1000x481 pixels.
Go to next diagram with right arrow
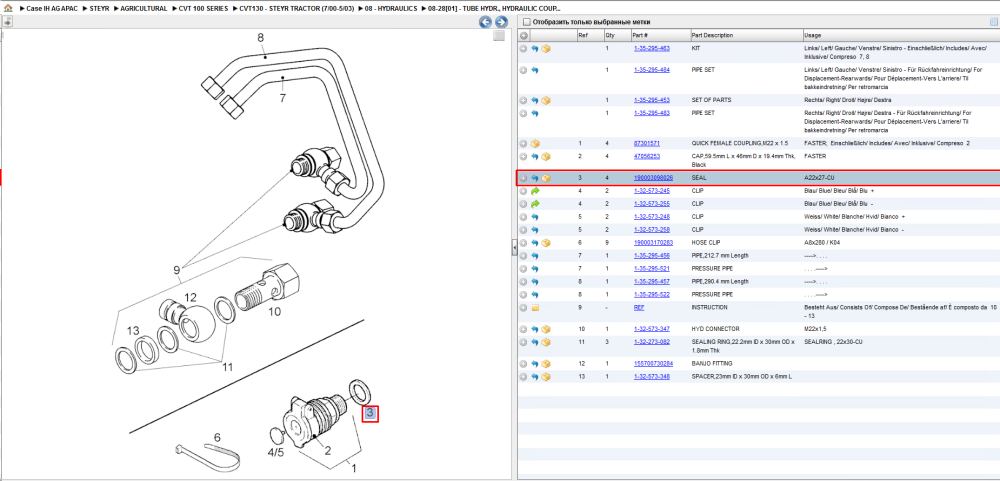(x=501, y=22)
